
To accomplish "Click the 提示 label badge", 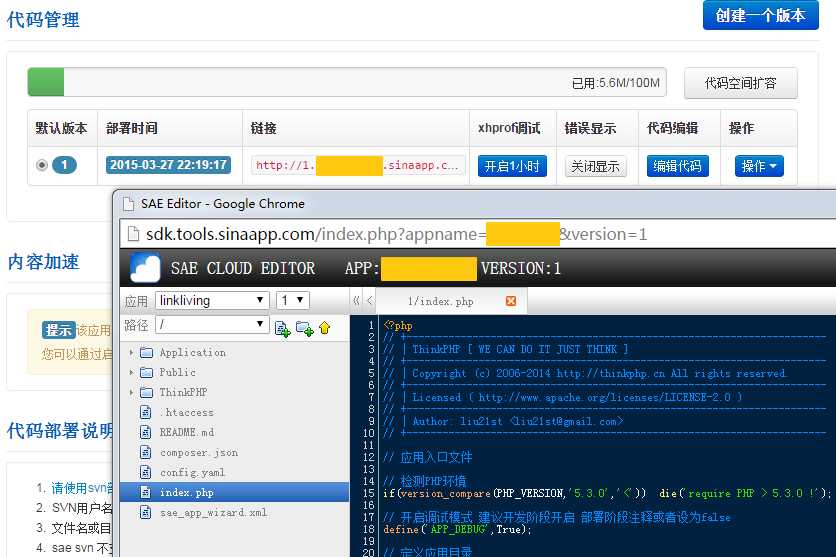I will pyautogui.click(x=58, y=330).
